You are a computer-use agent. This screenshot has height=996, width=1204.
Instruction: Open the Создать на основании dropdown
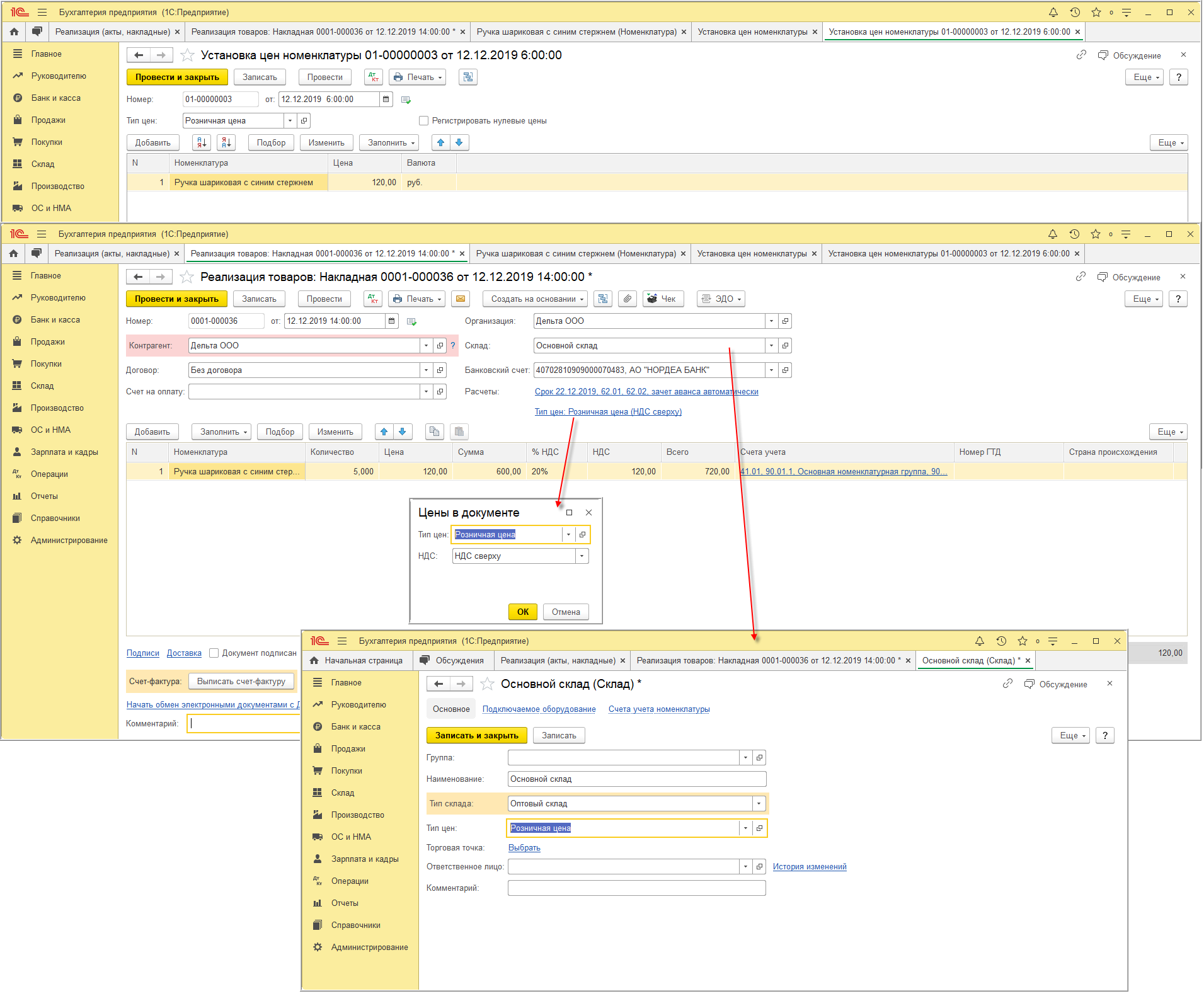coord(537,299)
